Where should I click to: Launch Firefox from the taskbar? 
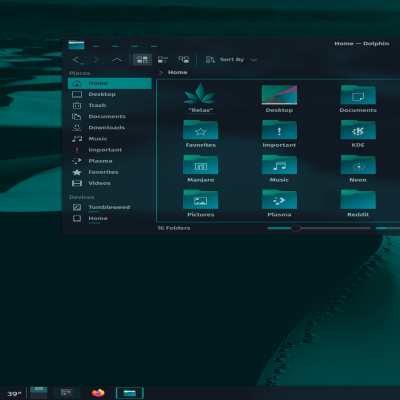point(98,393)
